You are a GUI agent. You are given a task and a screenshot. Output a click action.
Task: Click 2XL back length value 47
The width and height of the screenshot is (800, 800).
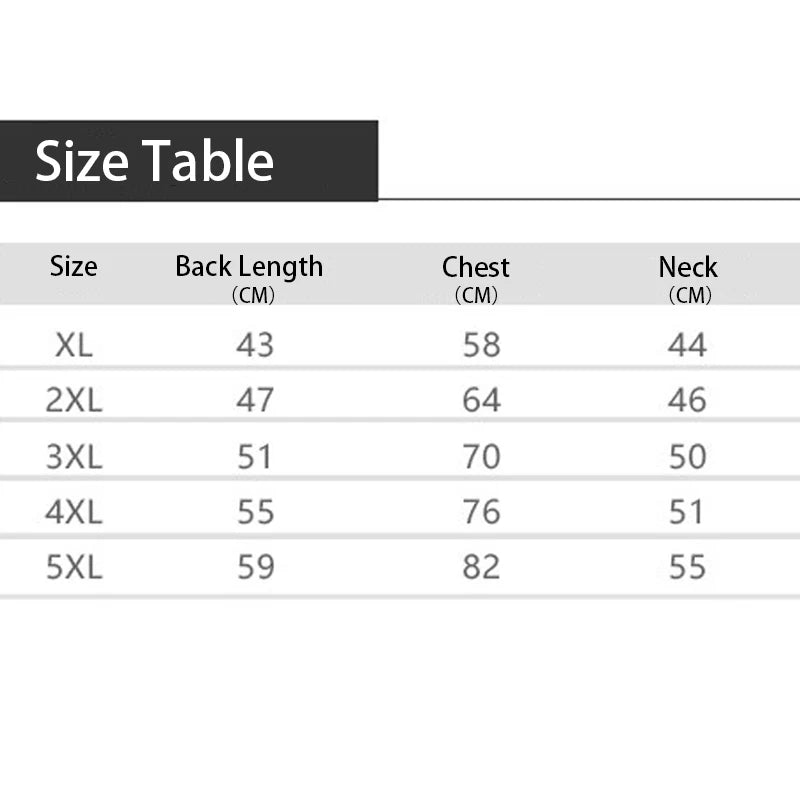255,401
